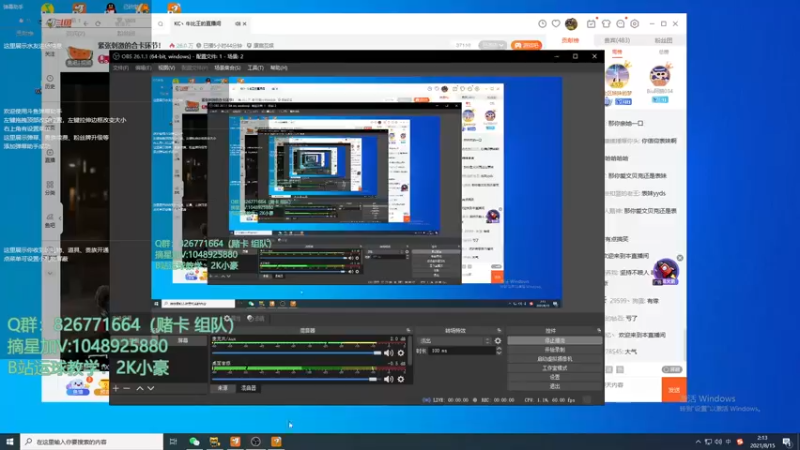Select the 贵宾(483) tab in Douyu
Screen dimensions: 800x450
click(617, 40)
